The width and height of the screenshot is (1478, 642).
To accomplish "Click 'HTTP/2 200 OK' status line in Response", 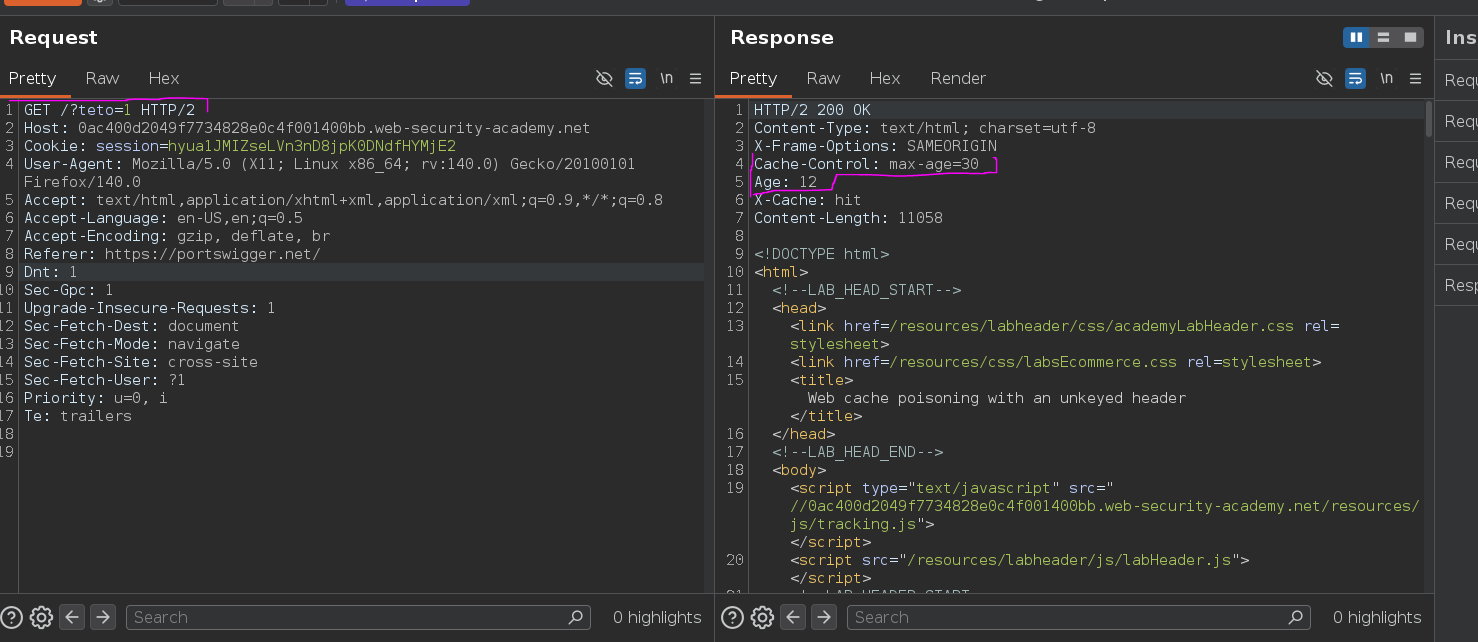I will (812, 110).
